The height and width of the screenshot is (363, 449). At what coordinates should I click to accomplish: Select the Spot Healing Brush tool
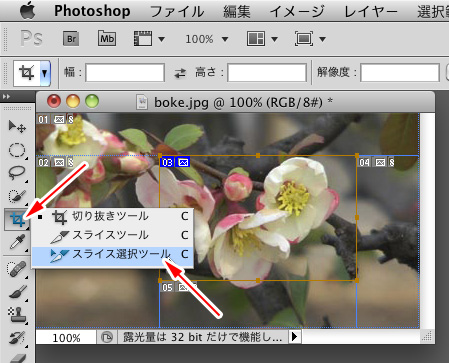17,269
